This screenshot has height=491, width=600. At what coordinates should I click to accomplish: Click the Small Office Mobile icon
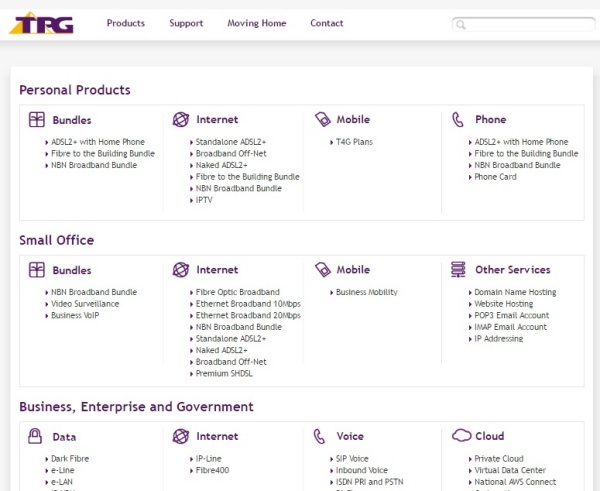coord(323,270)
